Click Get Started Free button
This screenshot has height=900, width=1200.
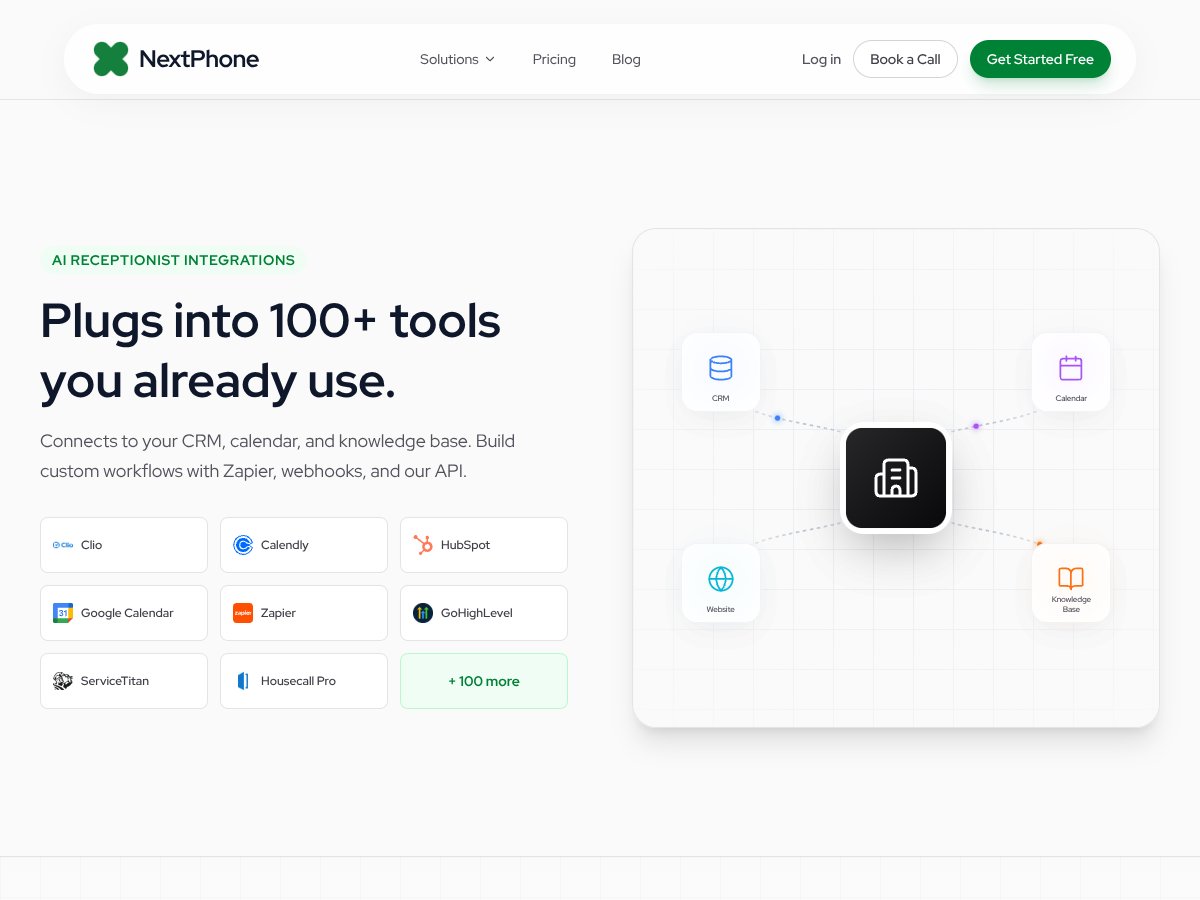1040,59
